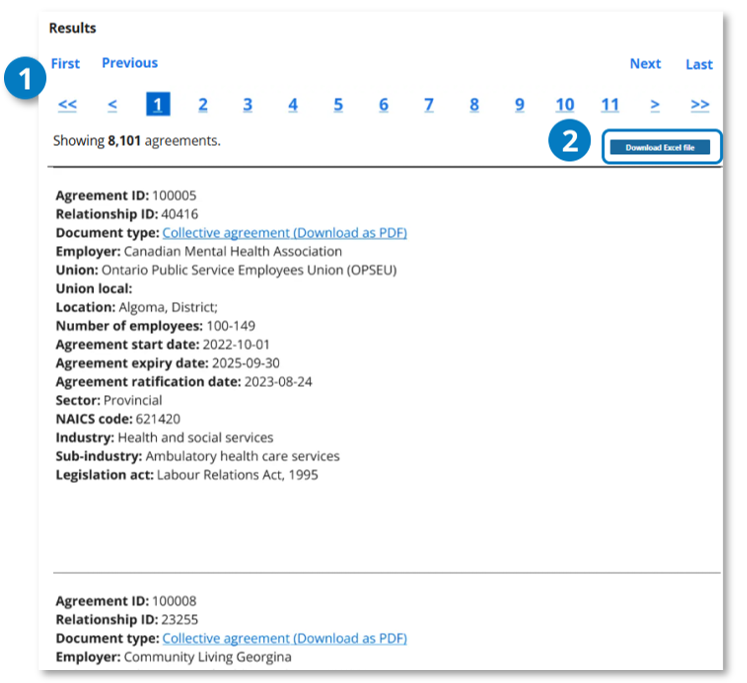Click Relationship ID value 23255
The height and width of the screenshot is (683, 747).
pos(180,620)
